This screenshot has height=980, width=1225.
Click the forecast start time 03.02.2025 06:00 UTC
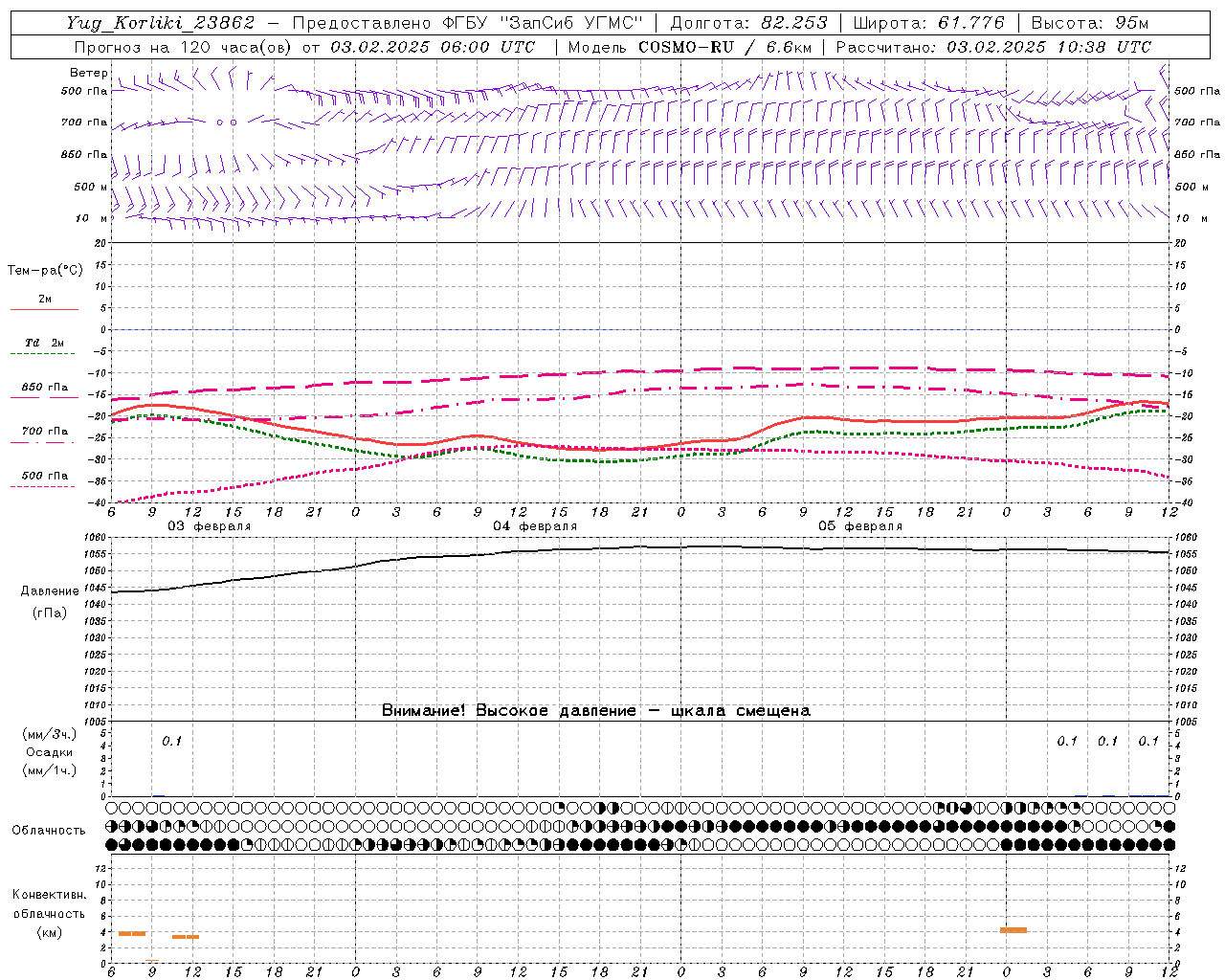[433, 47]
